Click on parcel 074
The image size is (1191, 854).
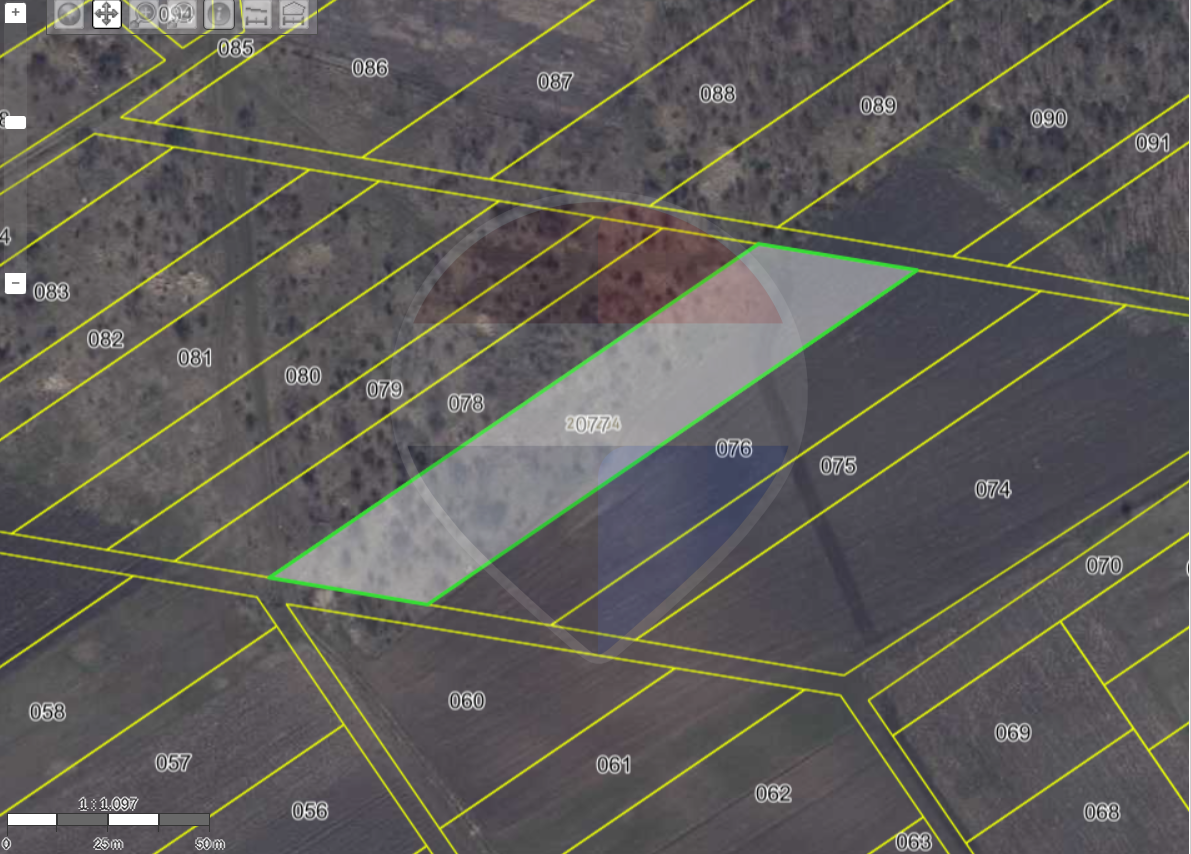click(x=992, y=488)
